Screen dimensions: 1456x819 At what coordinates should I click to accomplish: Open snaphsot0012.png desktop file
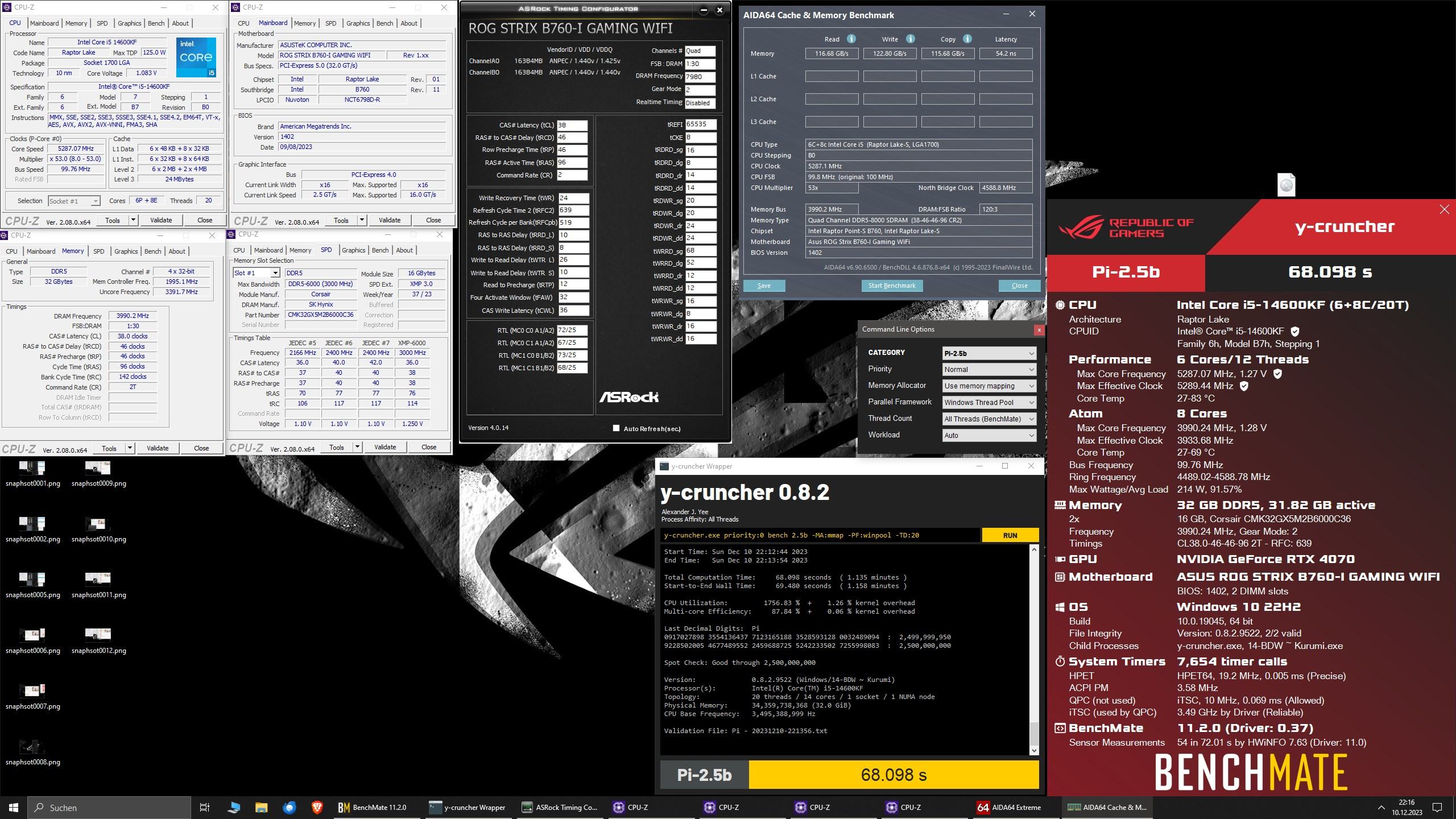pos(98,641)
